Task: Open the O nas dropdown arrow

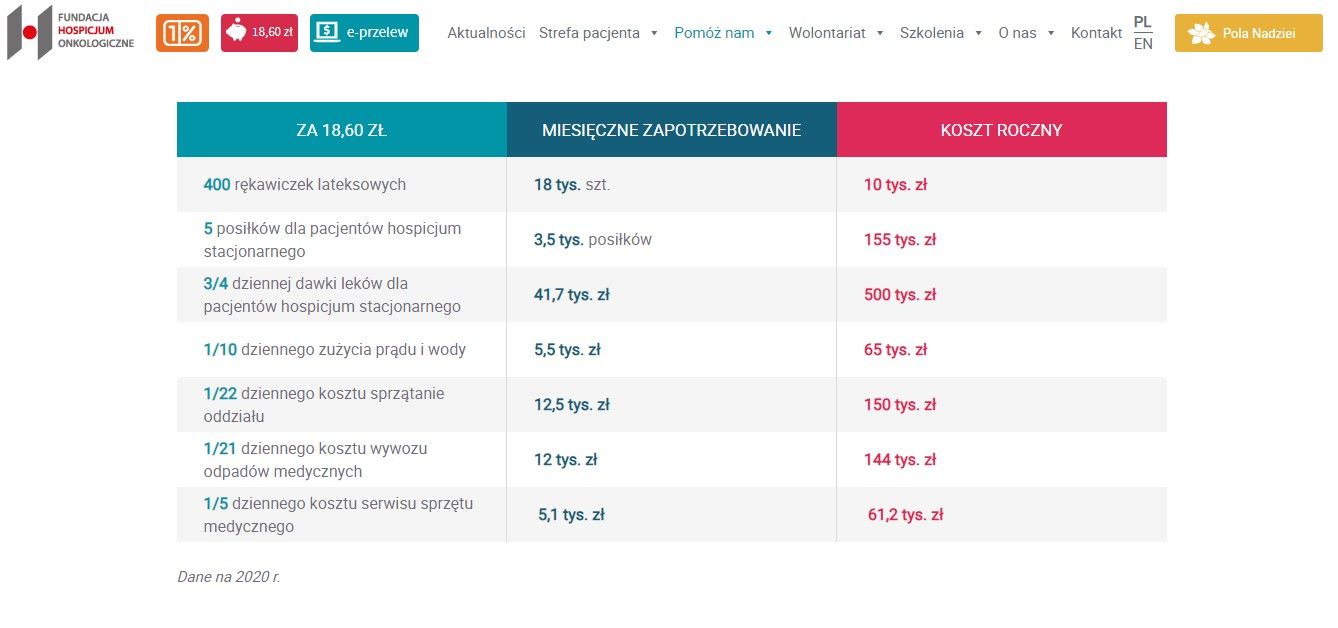Action: click(x=1051, y=33)
